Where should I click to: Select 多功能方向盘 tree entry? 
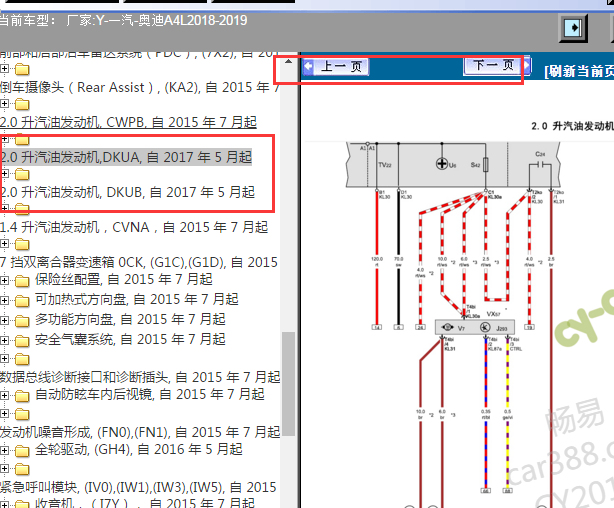point(130,319)
